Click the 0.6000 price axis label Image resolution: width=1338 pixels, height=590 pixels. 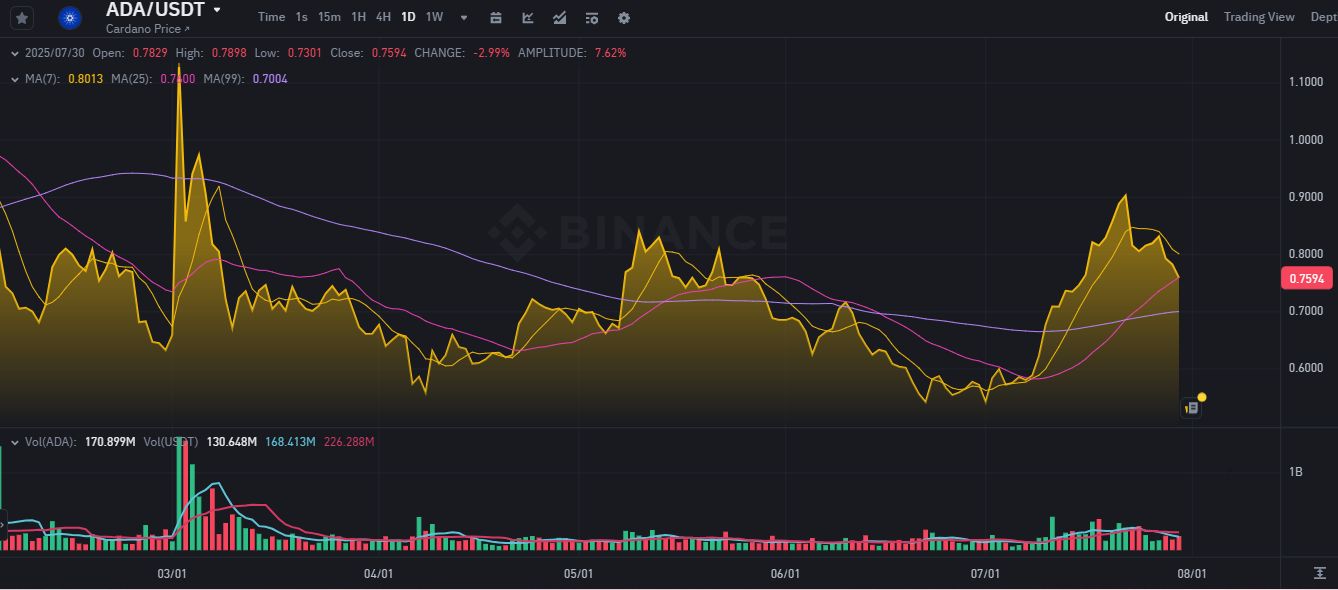pos(1306,368)
